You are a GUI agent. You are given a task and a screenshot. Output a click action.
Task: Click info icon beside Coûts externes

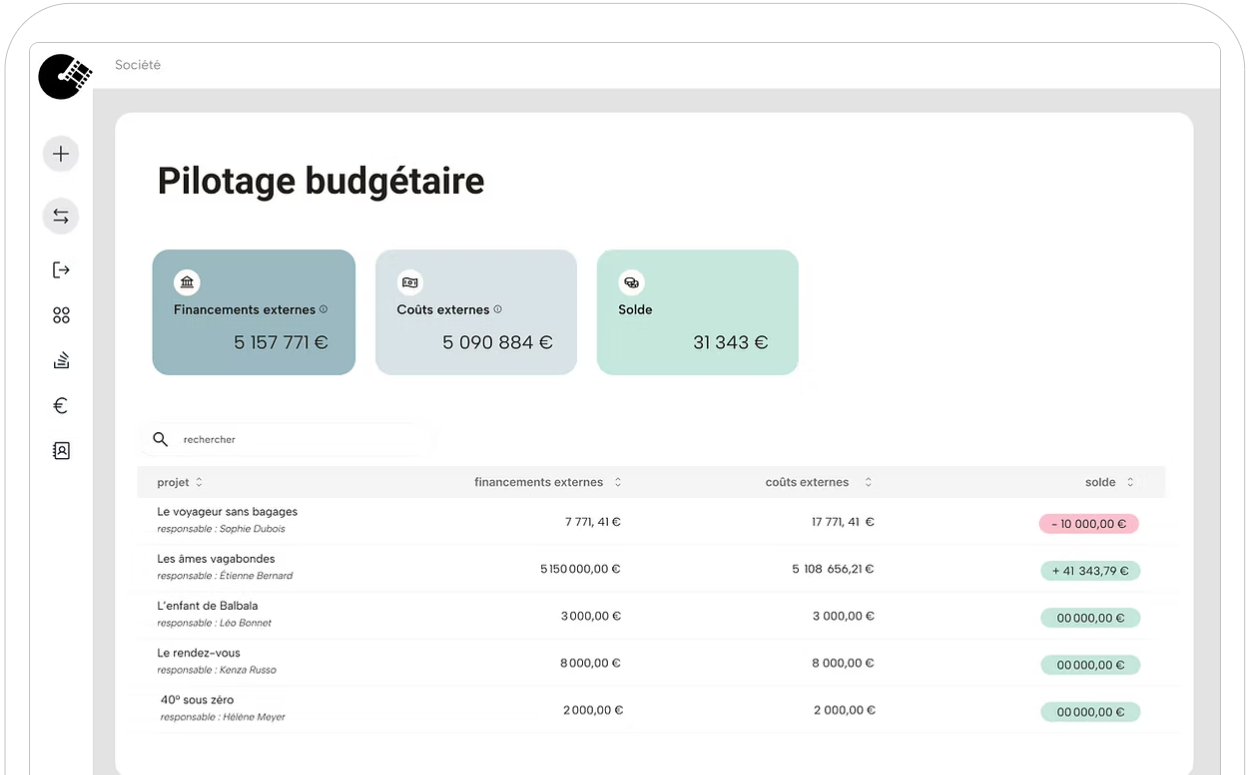[498, 310]
